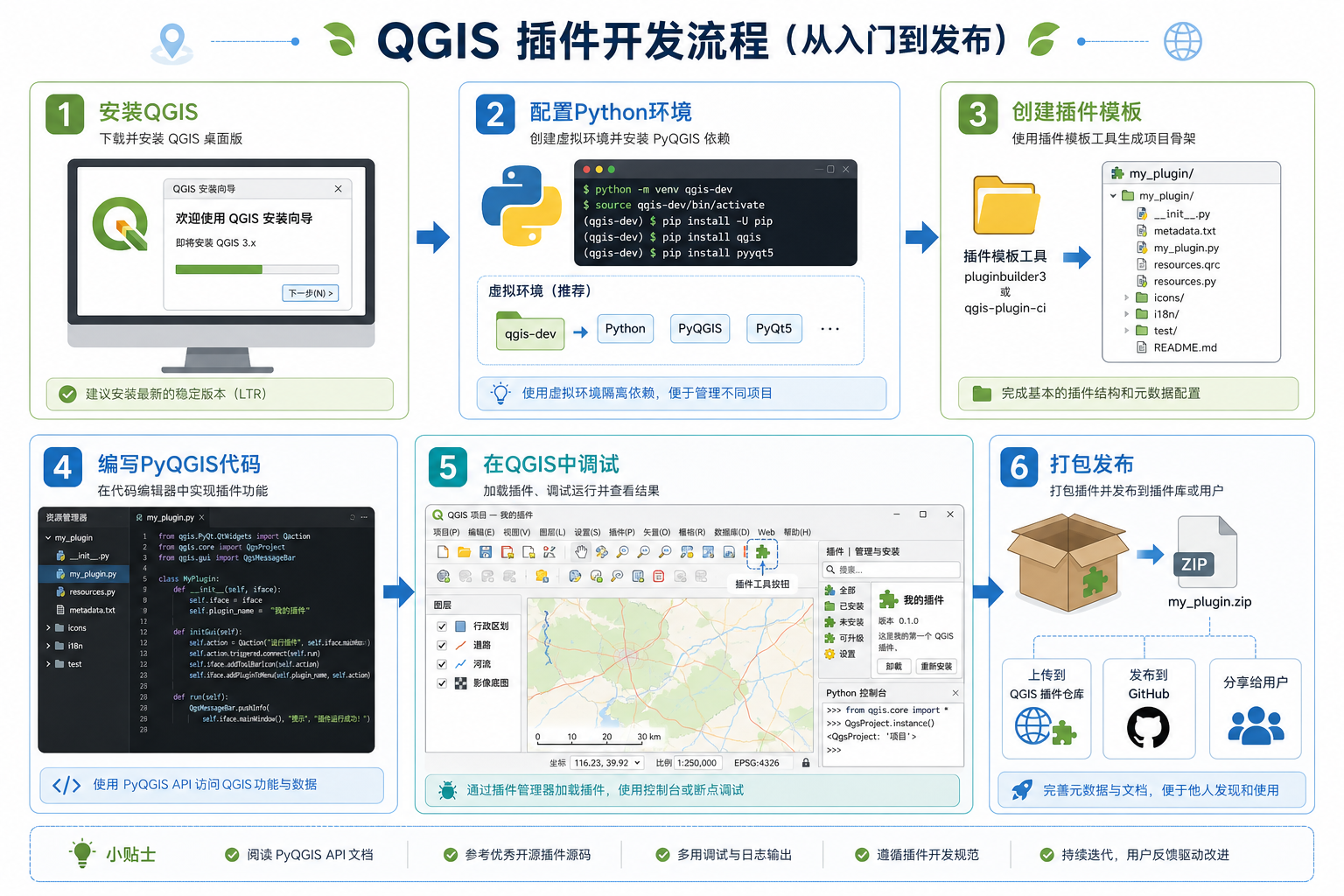Click the plugin search input field
This screenshot has height=896, width=1344.
click(x=891, y=570)
